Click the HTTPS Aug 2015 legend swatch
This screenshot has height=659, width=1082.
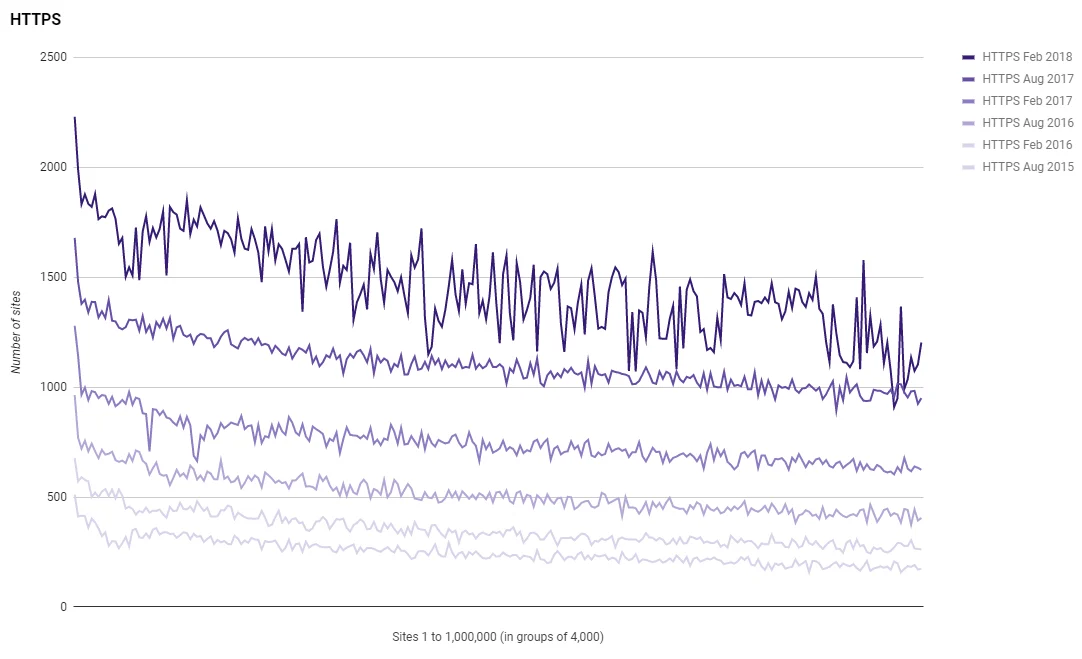click(968, 168)
